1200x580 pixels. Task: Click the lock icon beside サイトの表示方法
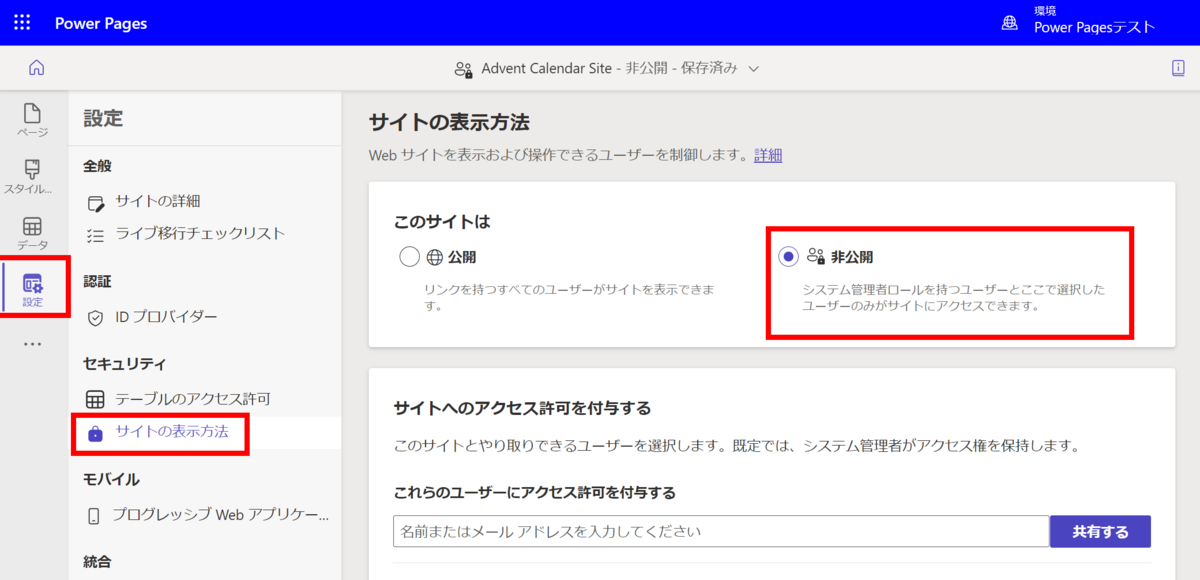(96, 434)
